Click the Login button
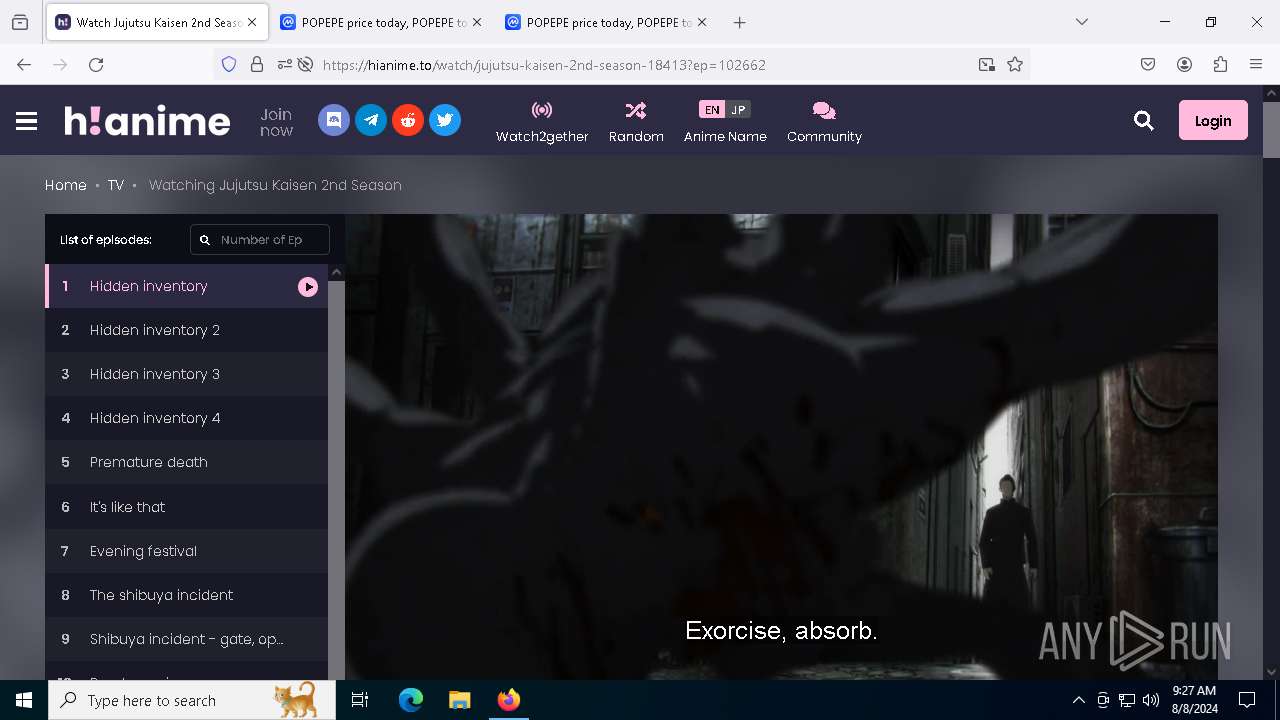This screenshot has height=720, width=1280. coord(1213,120)
